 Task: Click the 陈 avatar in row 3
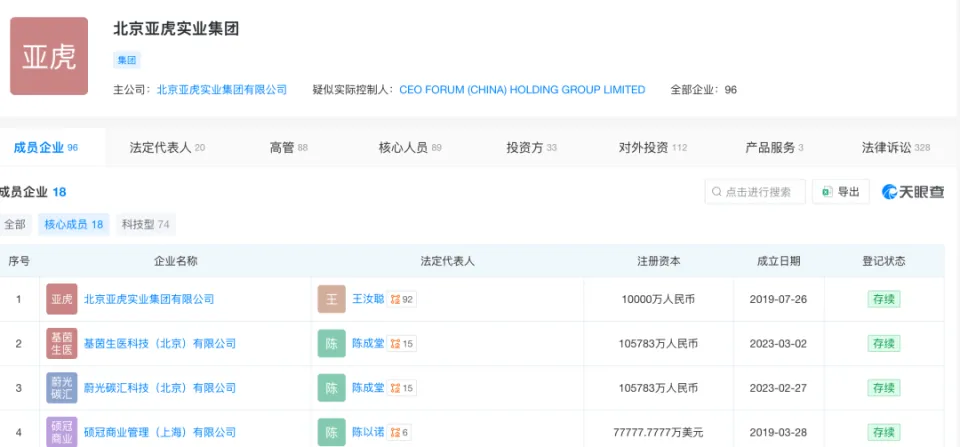[x=332, y=388]
